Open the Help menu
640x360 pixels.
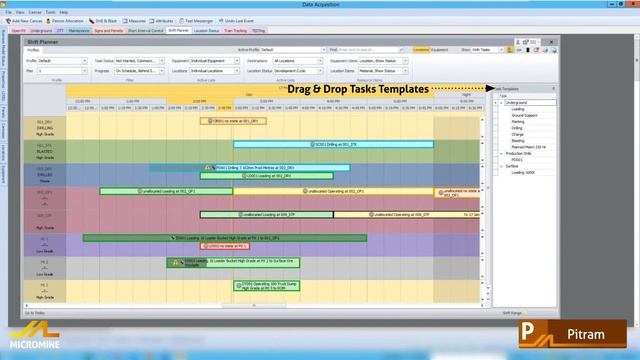tap(64, 12)
